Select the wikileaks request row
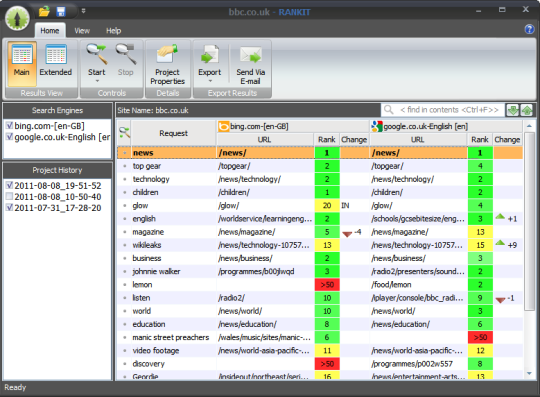The height and width of the screenshot is (397, 540). tap(320, 245)
